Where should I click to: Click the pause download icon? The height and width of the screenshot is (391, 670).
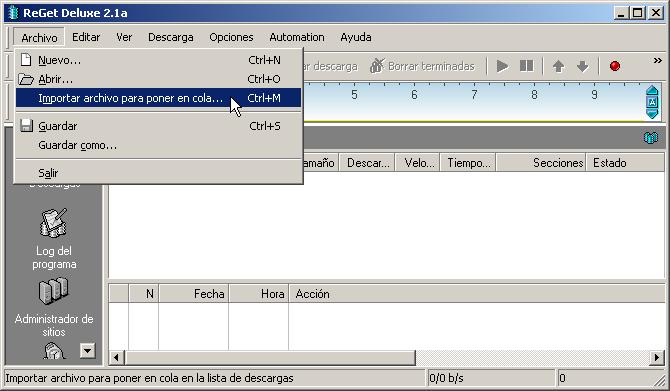coord(526,66)
